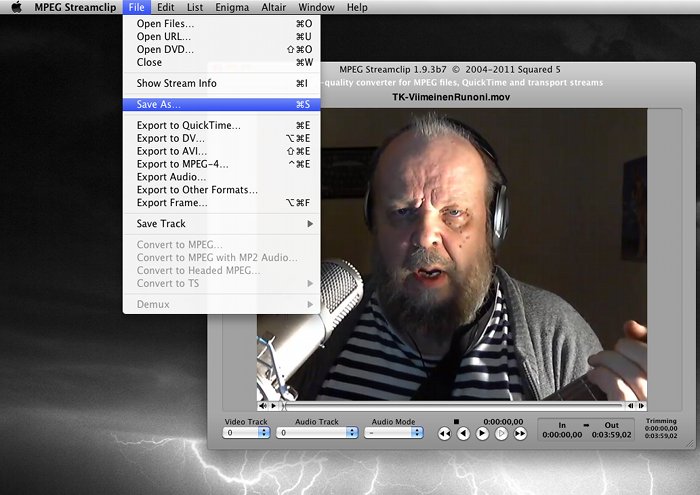Open the Apple menu
700x495 pixels.
17,7
